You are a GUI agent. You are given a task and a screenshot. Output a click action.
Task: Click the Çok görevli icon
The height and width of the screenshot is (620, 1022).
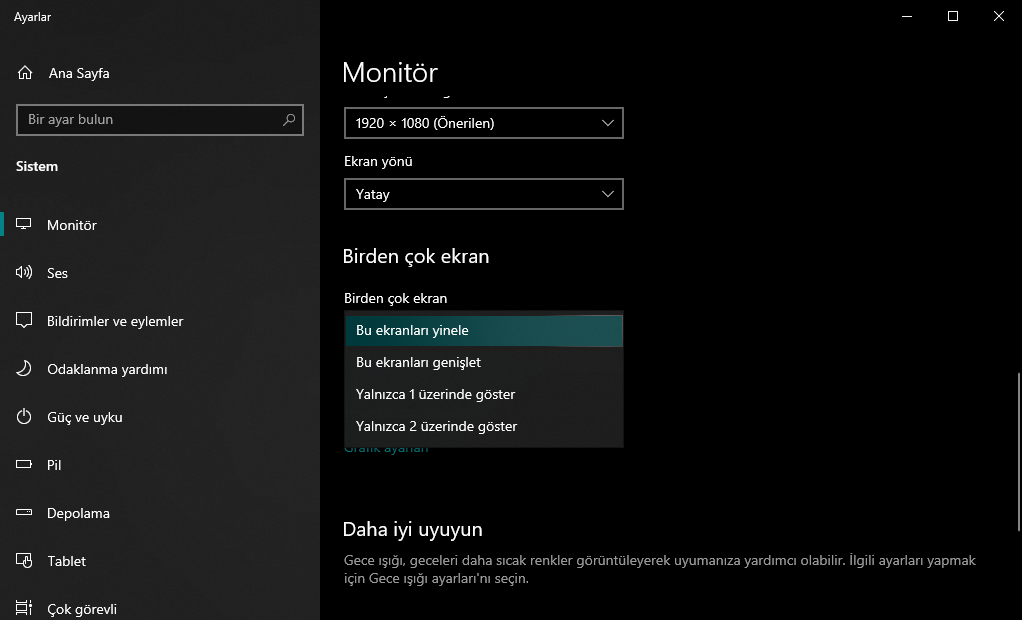pos(24,608)
